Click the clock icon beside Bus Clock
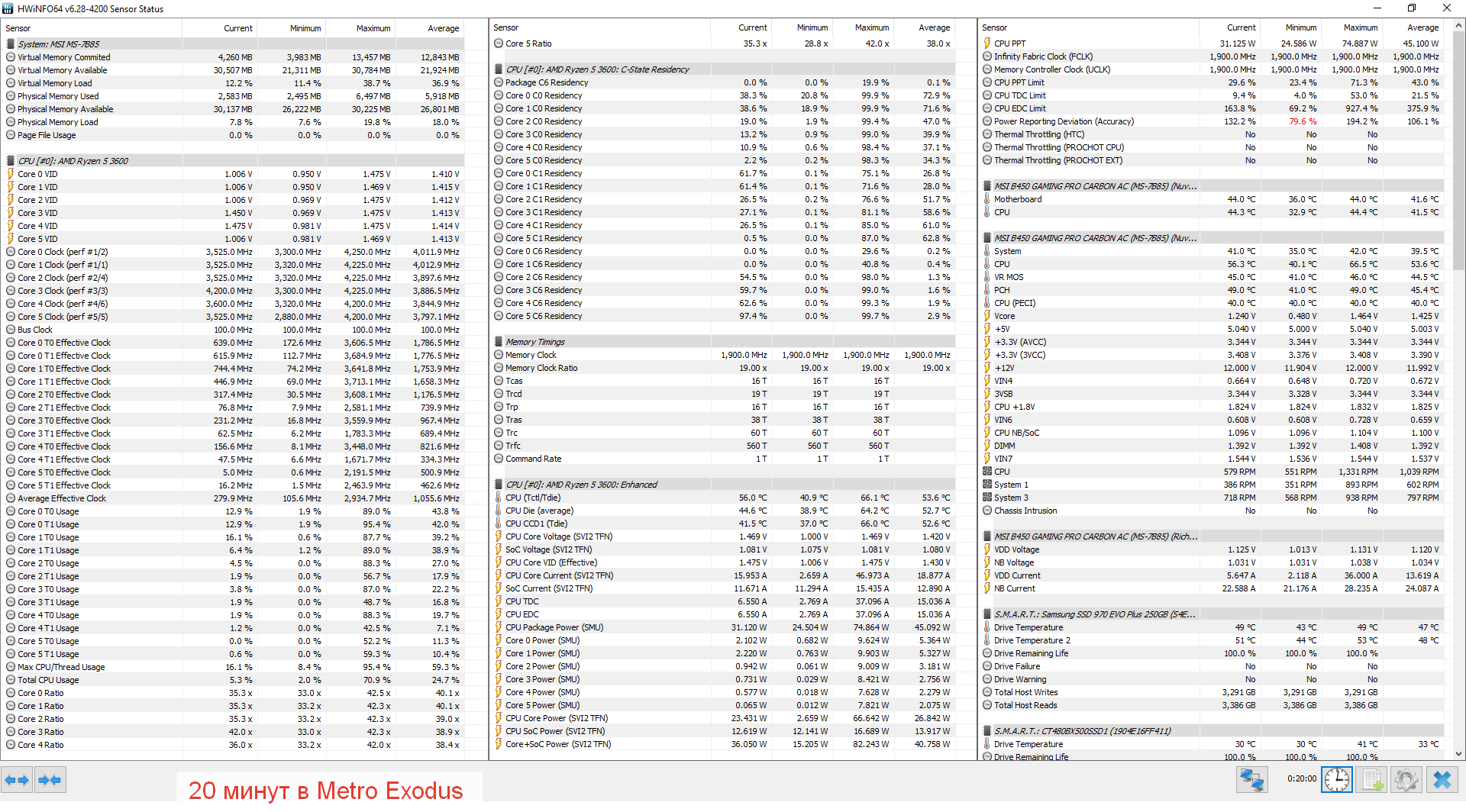This screenshot has width=1466, height=812. pyautogui.click(x=11, y=330)
